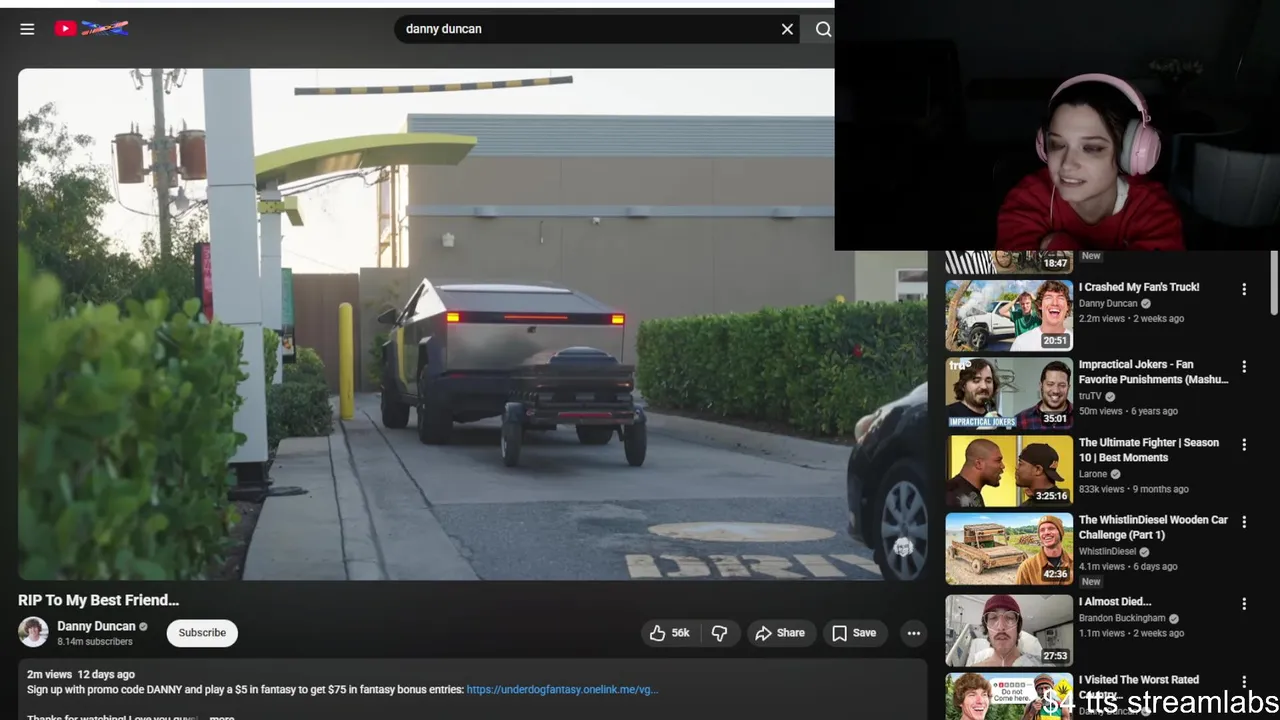The image size is (1280, 720).
Task: Open The Ultimate Fighter Season 10 title
Action: click(1149, 450)
